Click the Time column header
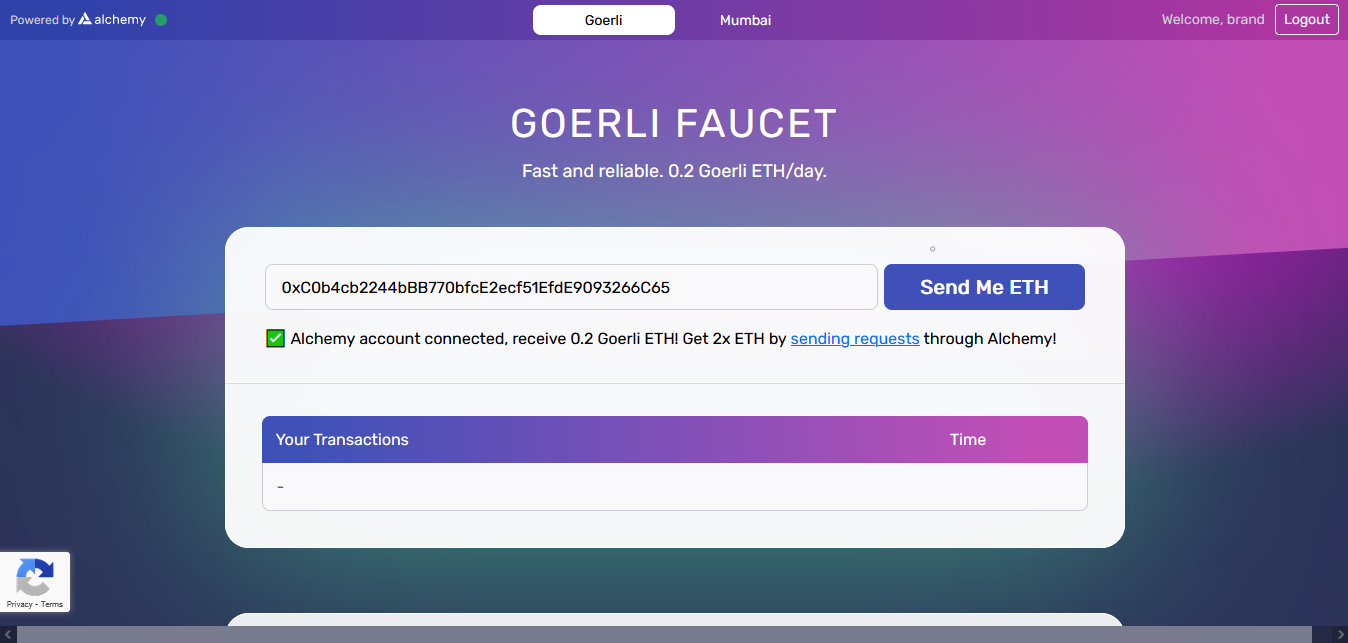 [x=967, y=440]
